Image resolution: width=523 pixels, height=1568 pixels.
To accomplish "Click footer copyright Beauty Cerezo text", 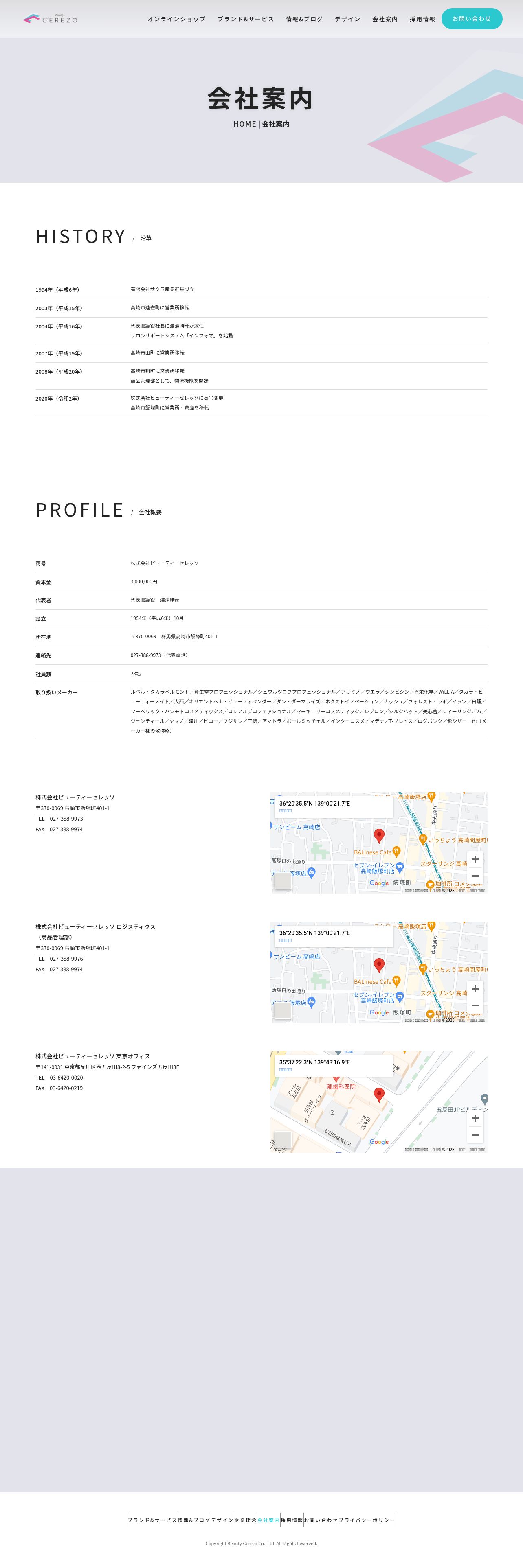I will pyautogui.click(x=261, y=1543).
